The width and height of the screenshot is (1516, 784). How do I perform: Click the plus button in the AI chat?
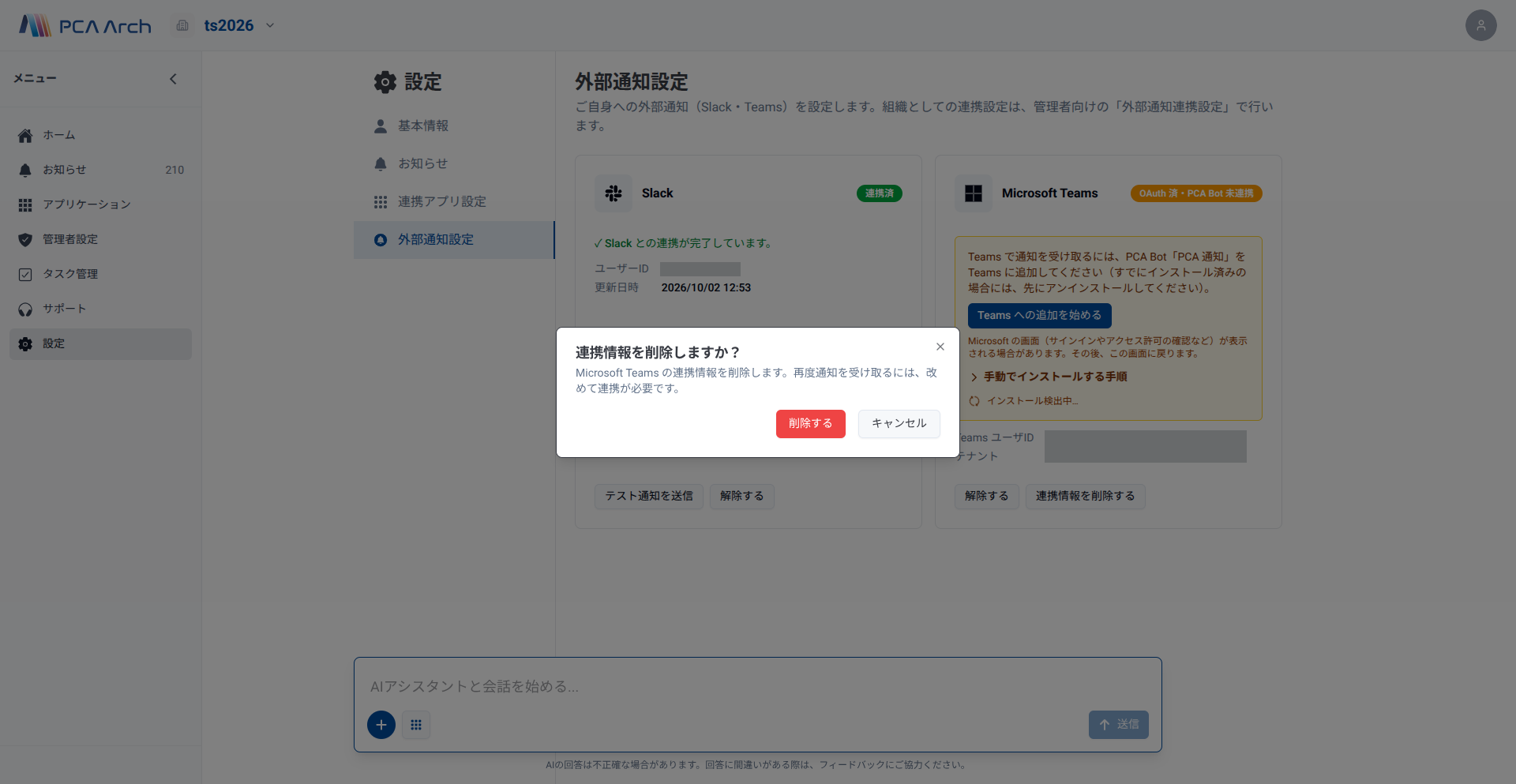[x=381, y=724]
